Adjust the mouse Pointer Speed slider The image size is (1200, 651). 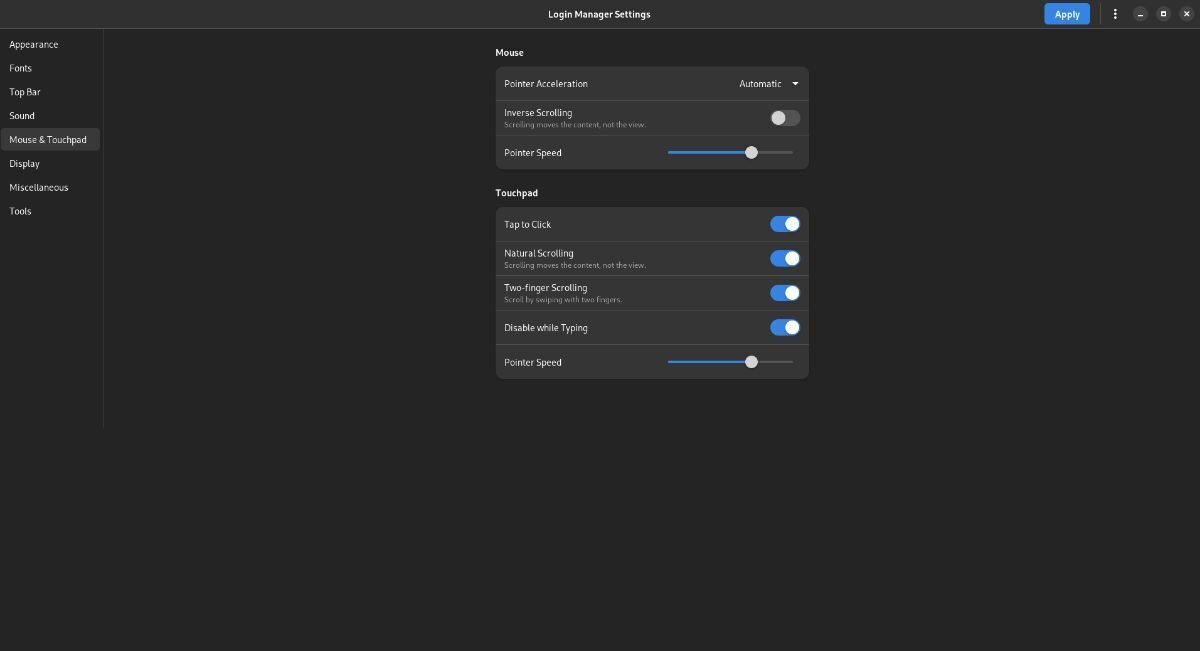point(730,153)
